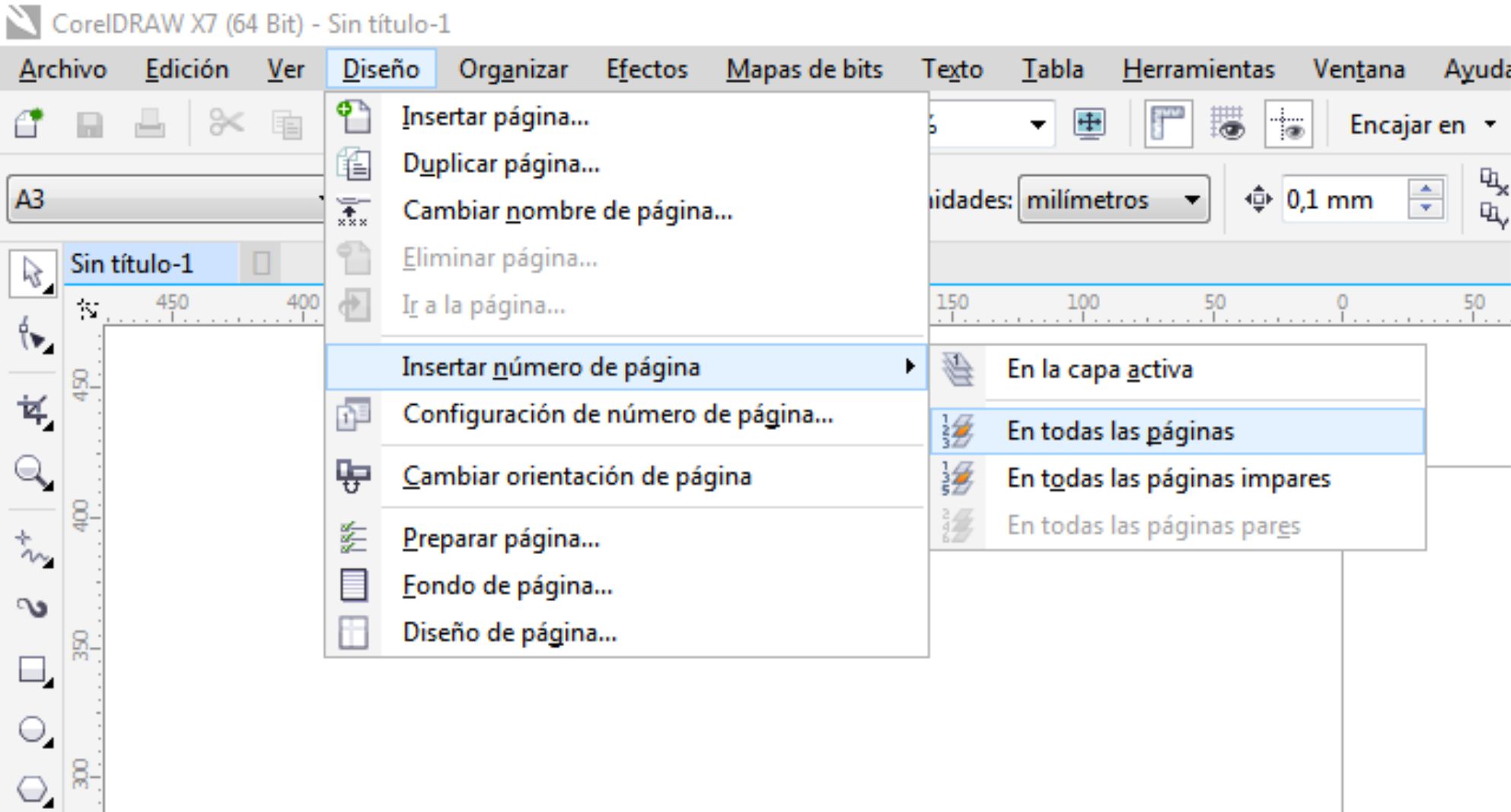The image size is (1511, 812).
Task: Open the Ver menu
Action: (x=285, y=69)
